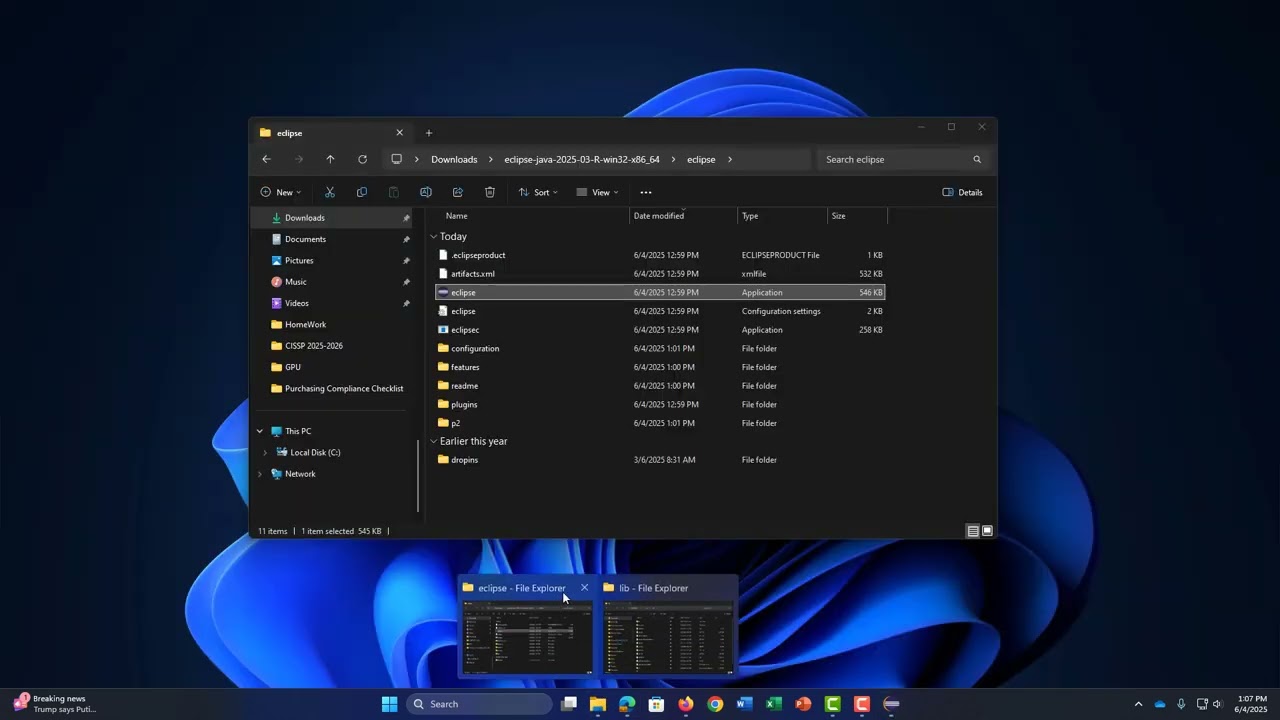Viewport: 1280px width, 720px height.
Task: Open Task View from the taskbar
Action: 569,704
